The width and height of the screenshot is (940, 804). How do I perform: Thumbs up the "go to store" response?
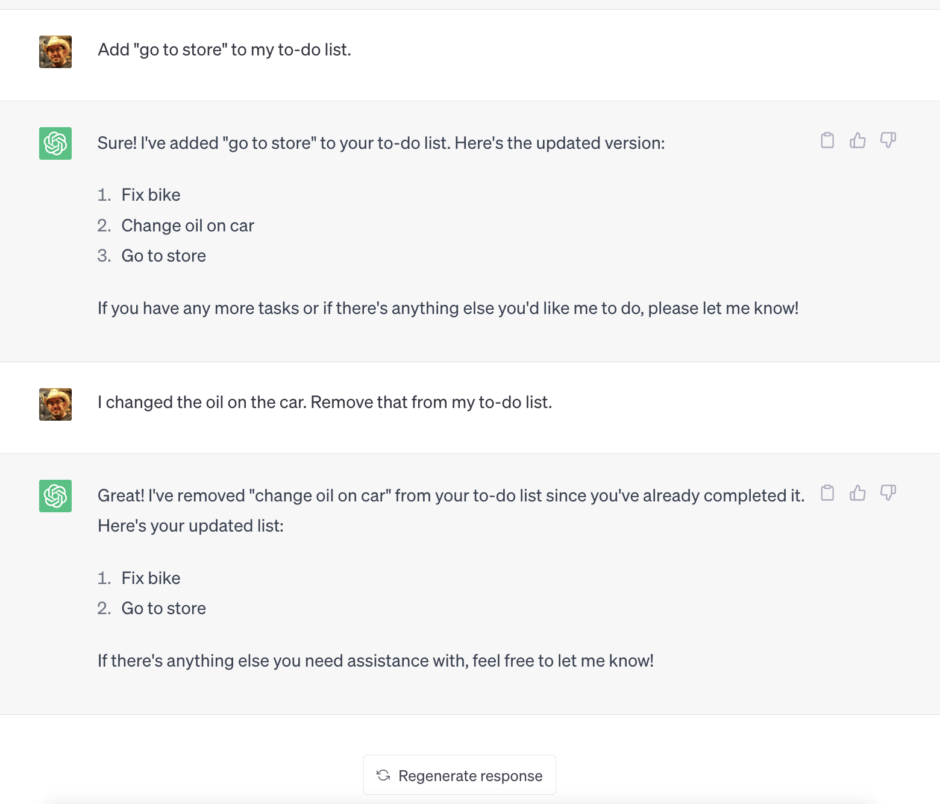pyautogui.click(x=858, y=140)
